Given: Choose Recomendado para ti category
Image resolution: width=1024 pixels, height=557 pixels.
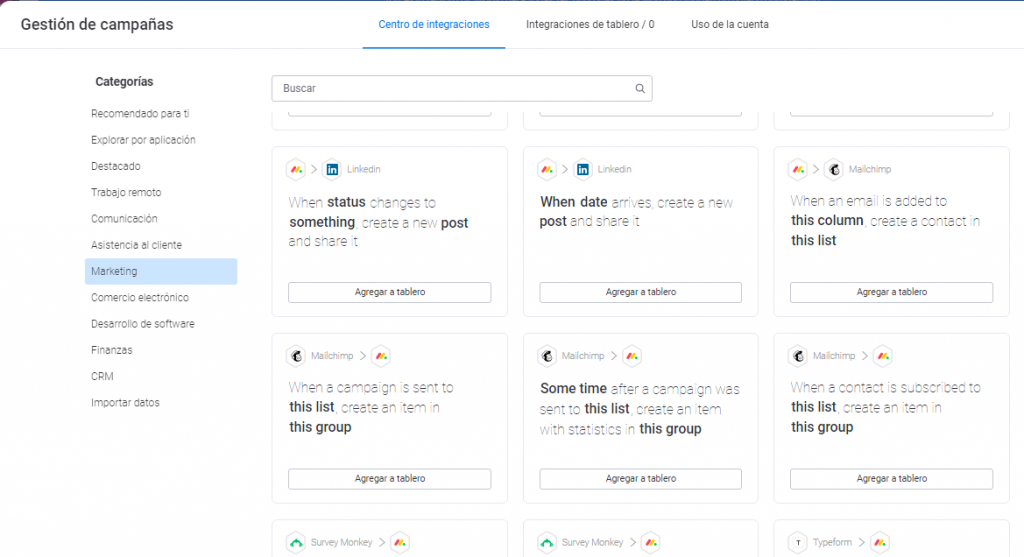Looking at the screenshot, I should click(140, 114).
